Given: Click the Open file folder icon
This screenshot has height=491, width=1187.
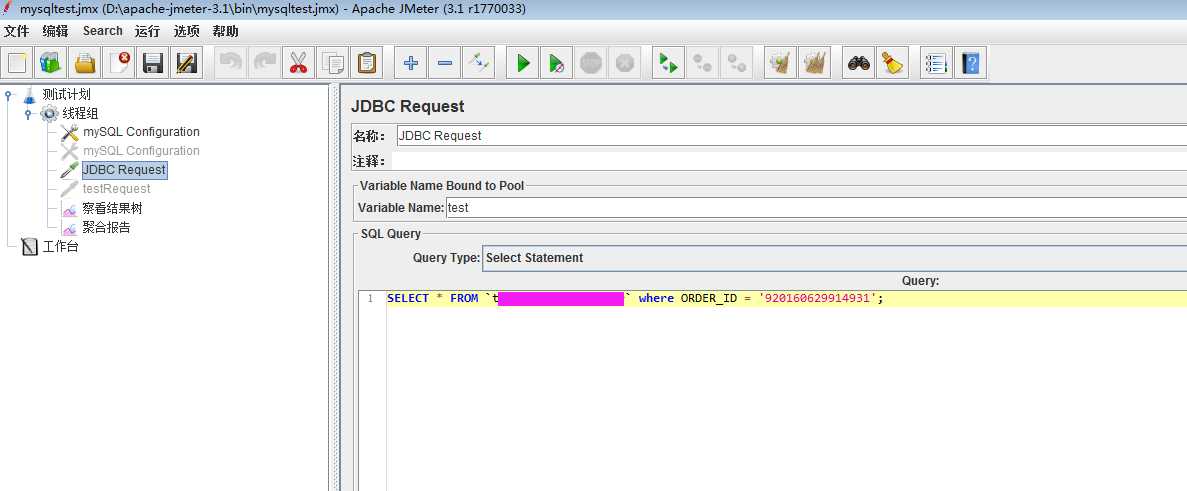Looking at the screenshot, I should (x=86, y=63).
